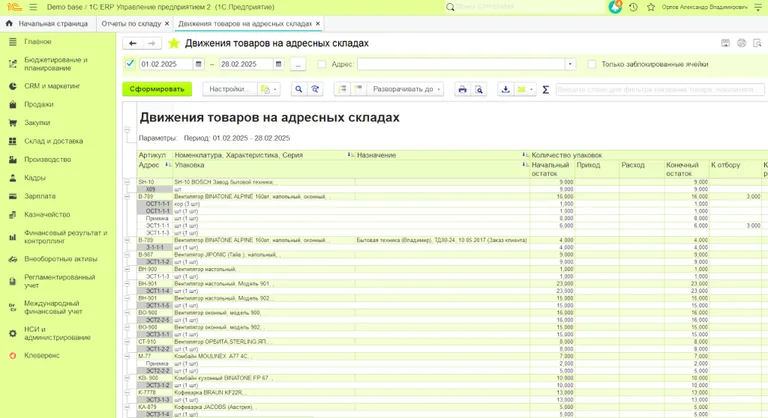The image size is (768, 418).
Task: Click the save report to file icon
Action: pos(505,89)
